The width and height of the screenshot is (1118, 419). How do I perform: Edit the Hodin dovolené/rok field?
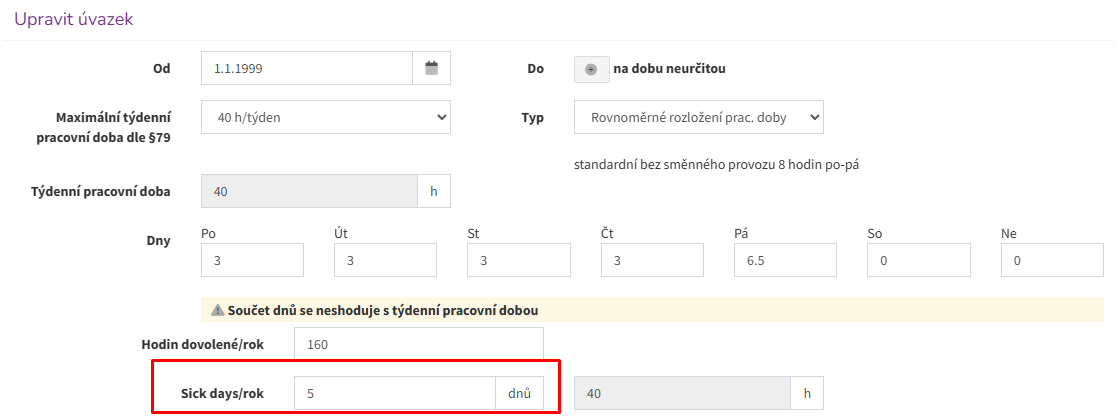pos(419,344)
